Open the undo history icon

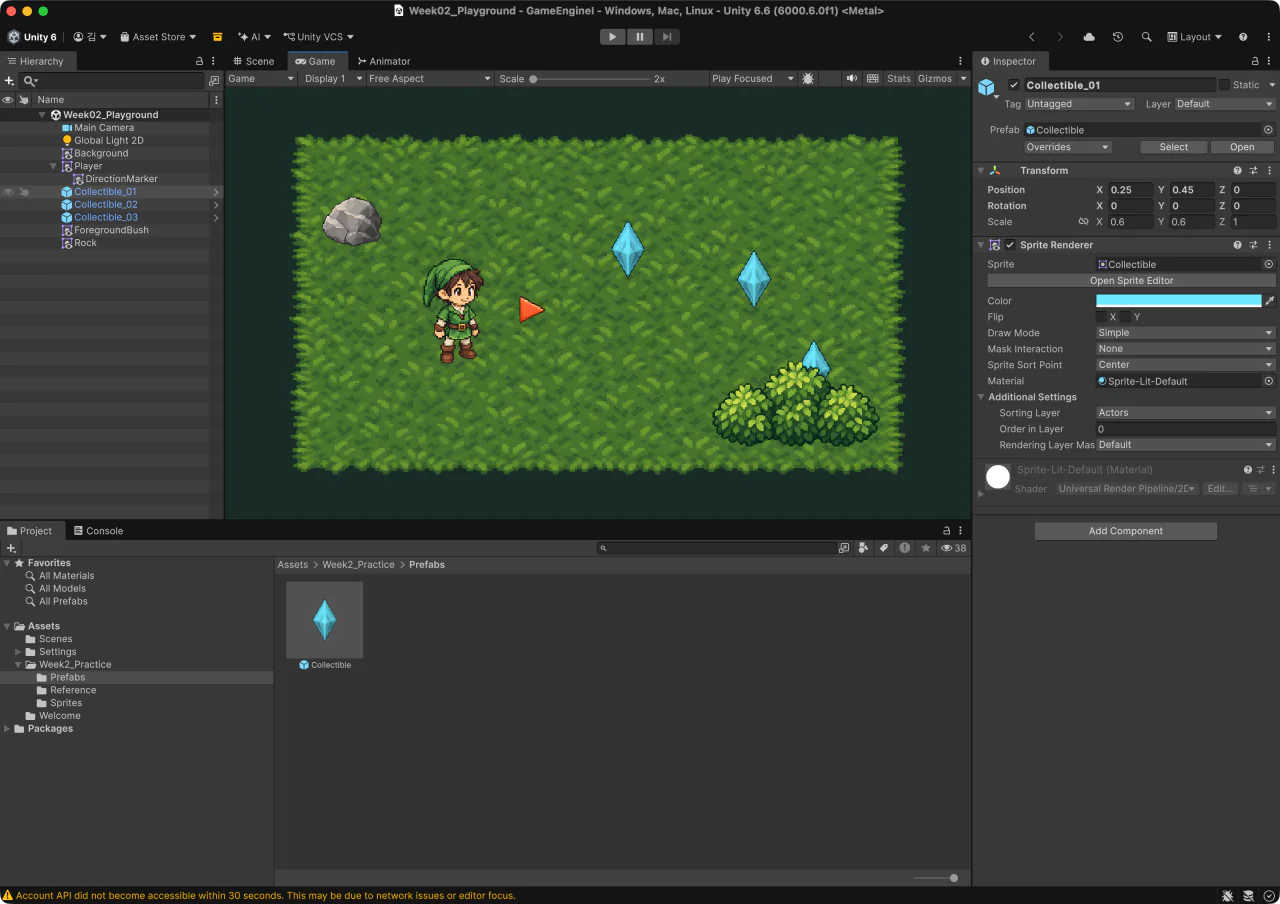[1118, 37]
